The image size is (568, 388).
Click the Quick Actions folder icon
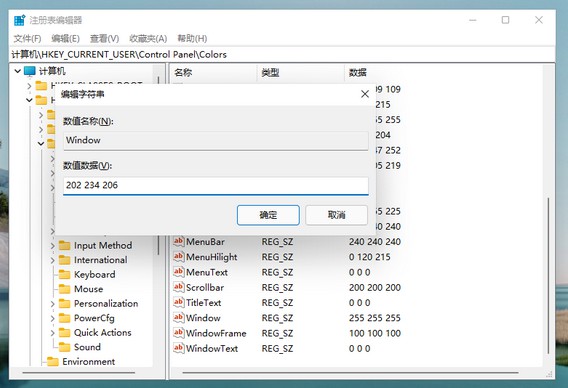64,333
